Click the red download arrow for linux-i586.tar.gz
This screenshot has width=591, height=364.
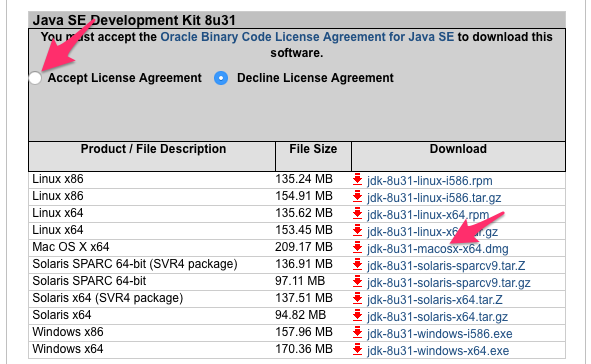[x=357, y=197]
